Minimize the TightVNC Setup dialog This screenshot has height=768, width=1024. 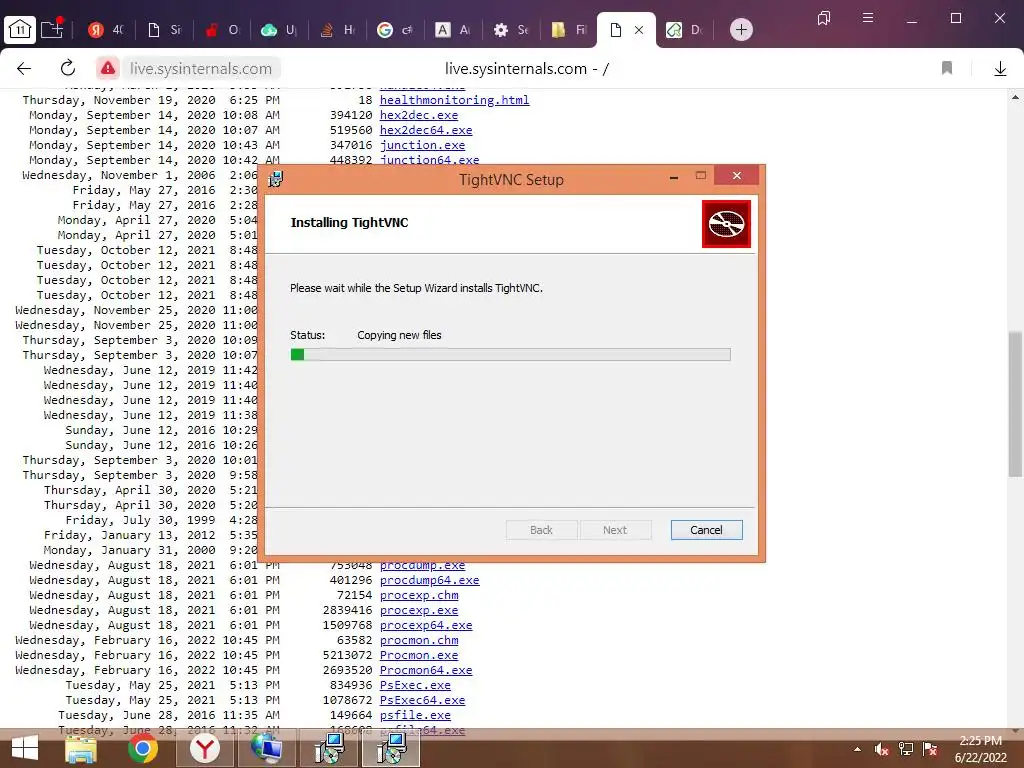673,176
